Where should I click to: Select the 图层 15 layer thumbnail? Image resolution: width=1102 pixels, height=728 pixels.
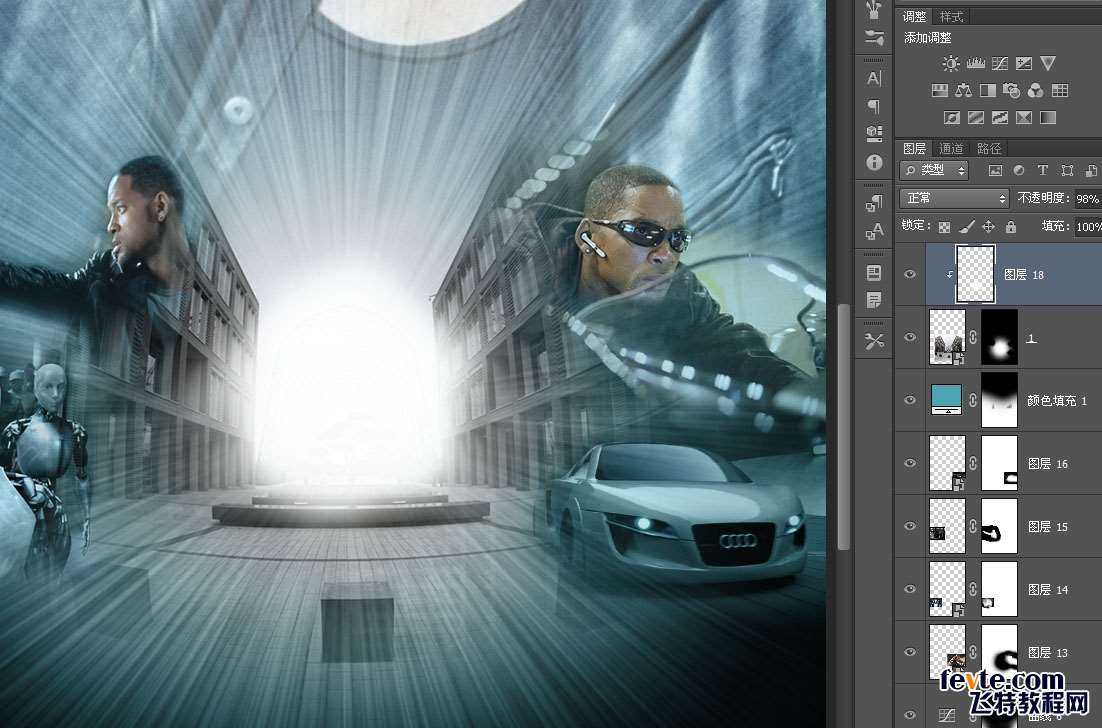point(947,526)
